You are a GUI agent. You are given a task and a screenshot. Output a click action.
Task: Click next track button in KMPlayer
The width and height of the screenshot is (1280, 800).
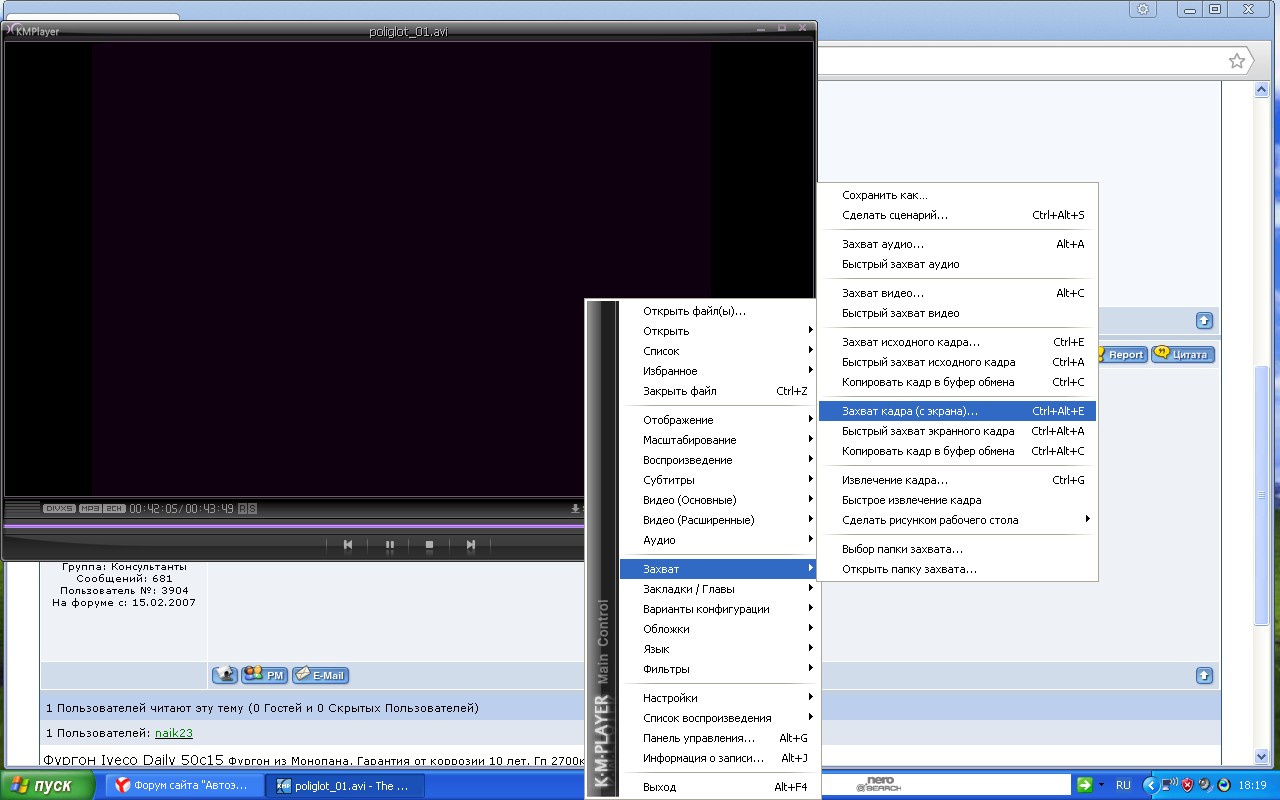pos(470,545)
